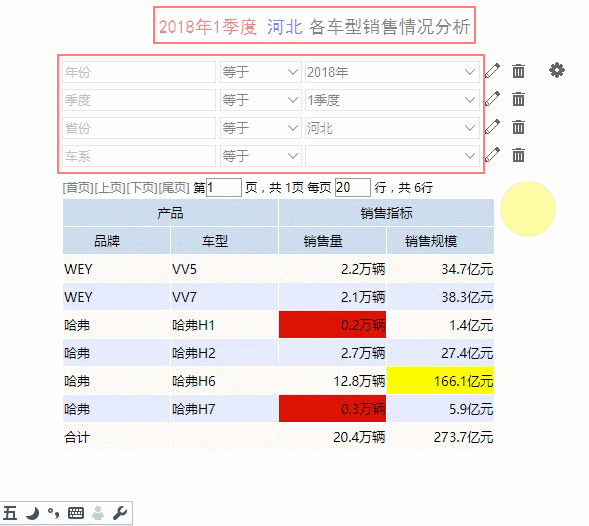Click the rows per page input field
This screenshot has height=526, width=589.
[352, 187]
